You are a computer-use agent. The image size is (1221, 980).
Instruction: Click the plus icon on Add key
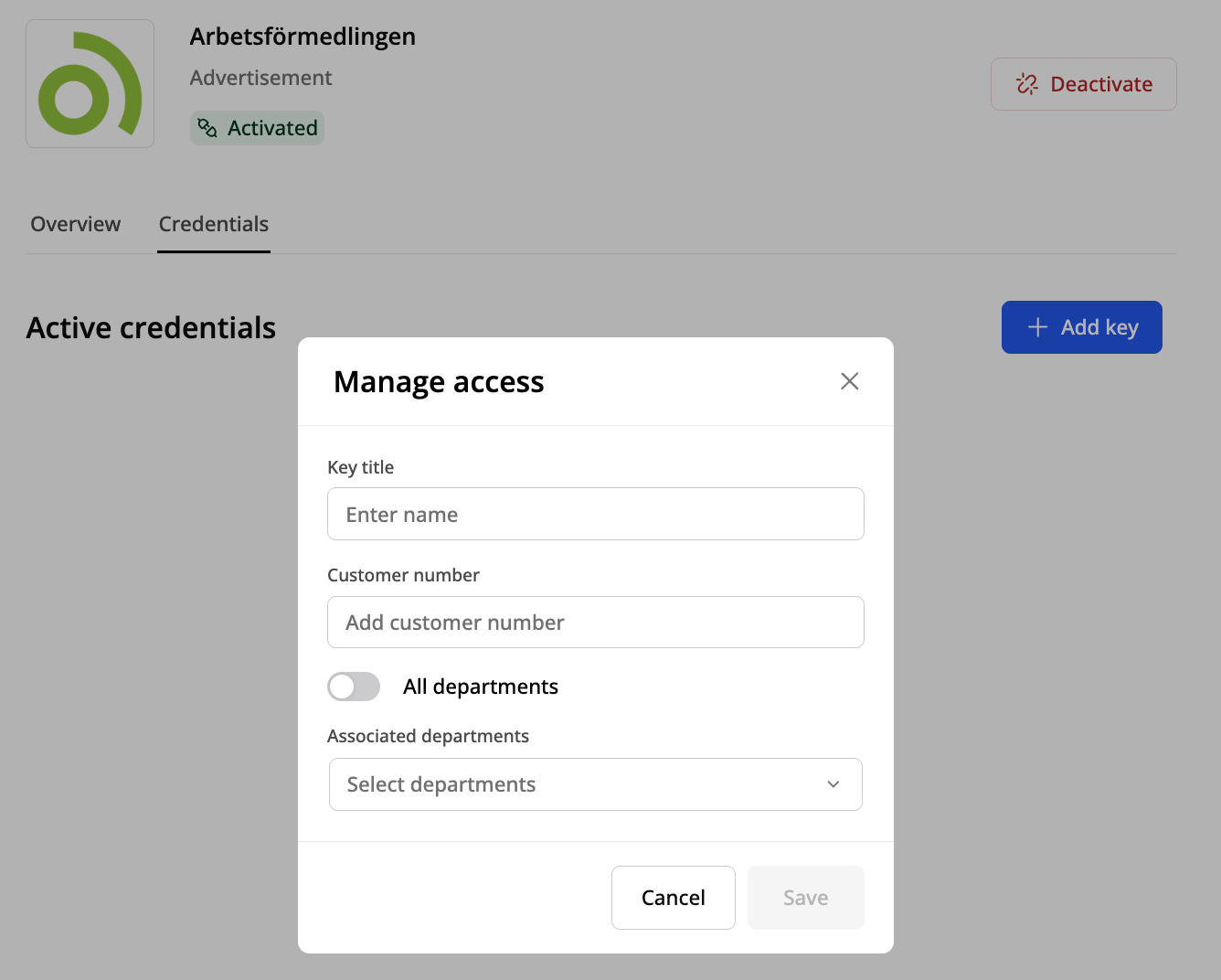1037,327
